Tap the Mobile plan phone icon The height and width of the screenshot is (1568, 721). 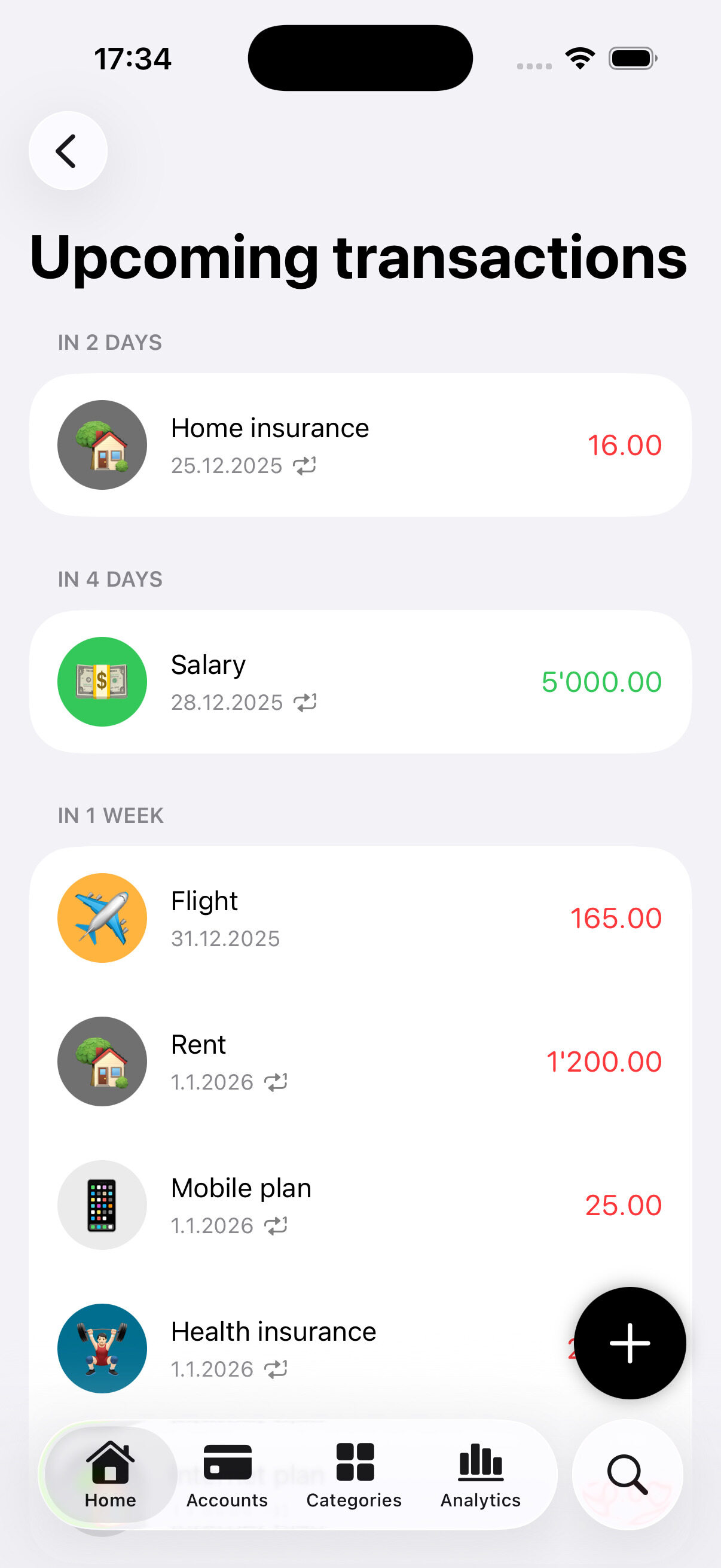[x=102, y=1204]
